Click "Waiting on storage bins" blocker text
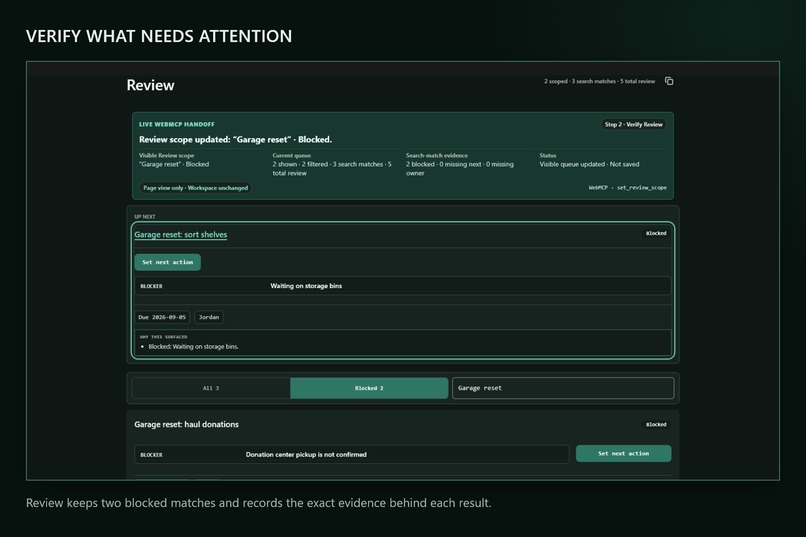 (306, 286)
